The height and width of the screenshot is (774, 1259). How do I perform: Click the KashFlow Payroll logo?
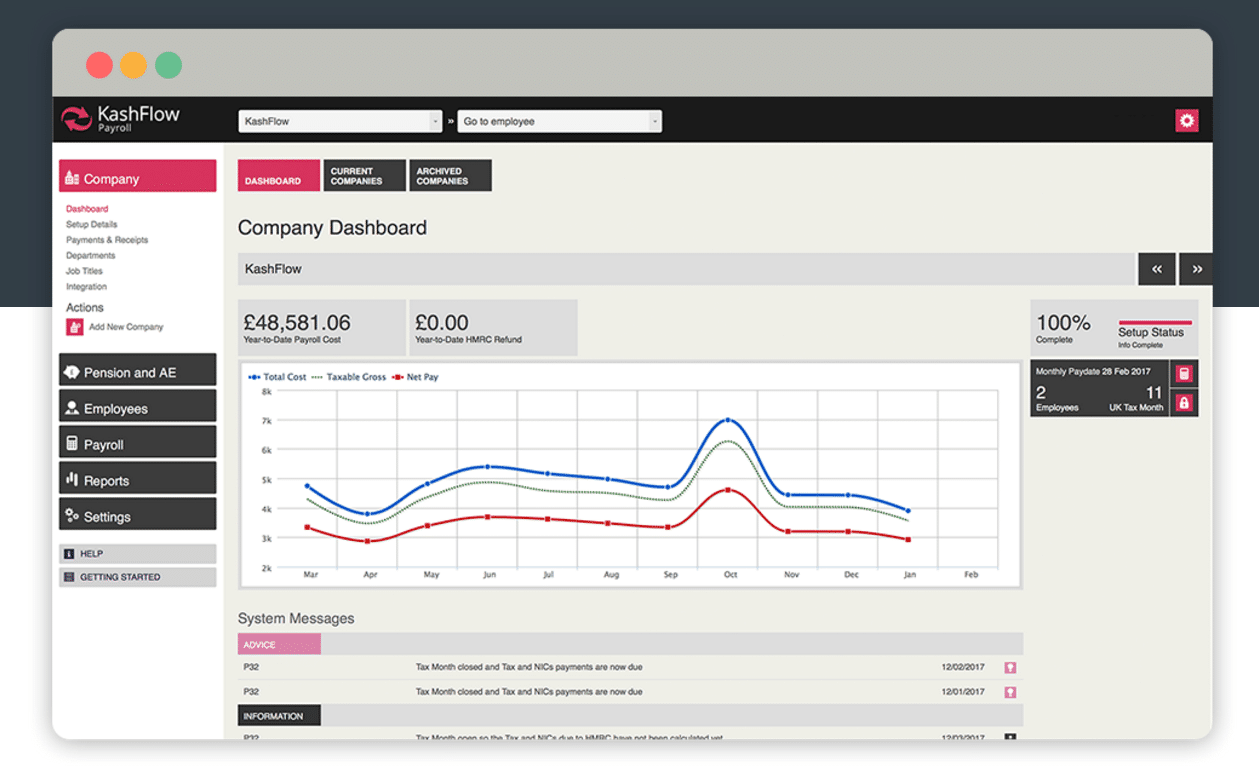pyautogui.click(x=120, y=119)
